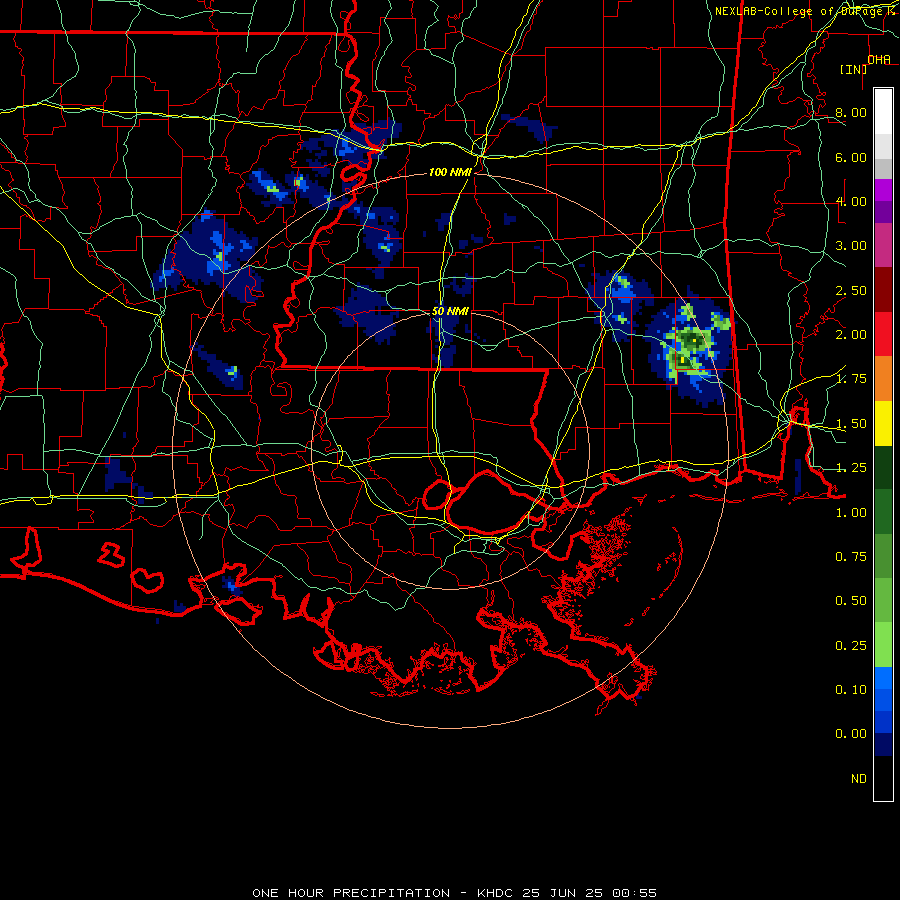Screen dimensions: 900x900
Task: Click the '50 NMI' range ring label
Action: click(x=450, y=311)
